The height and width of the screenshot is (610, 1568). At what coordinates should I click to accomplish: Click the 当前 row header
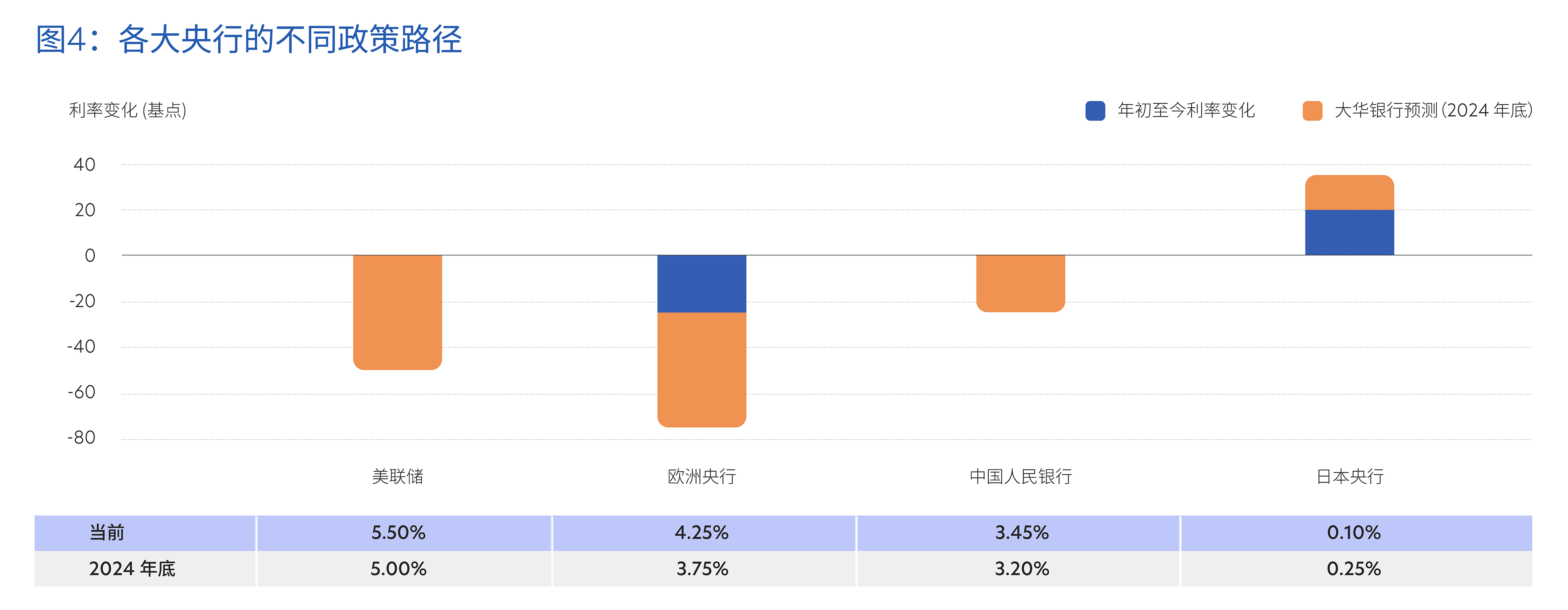[107, 533]
